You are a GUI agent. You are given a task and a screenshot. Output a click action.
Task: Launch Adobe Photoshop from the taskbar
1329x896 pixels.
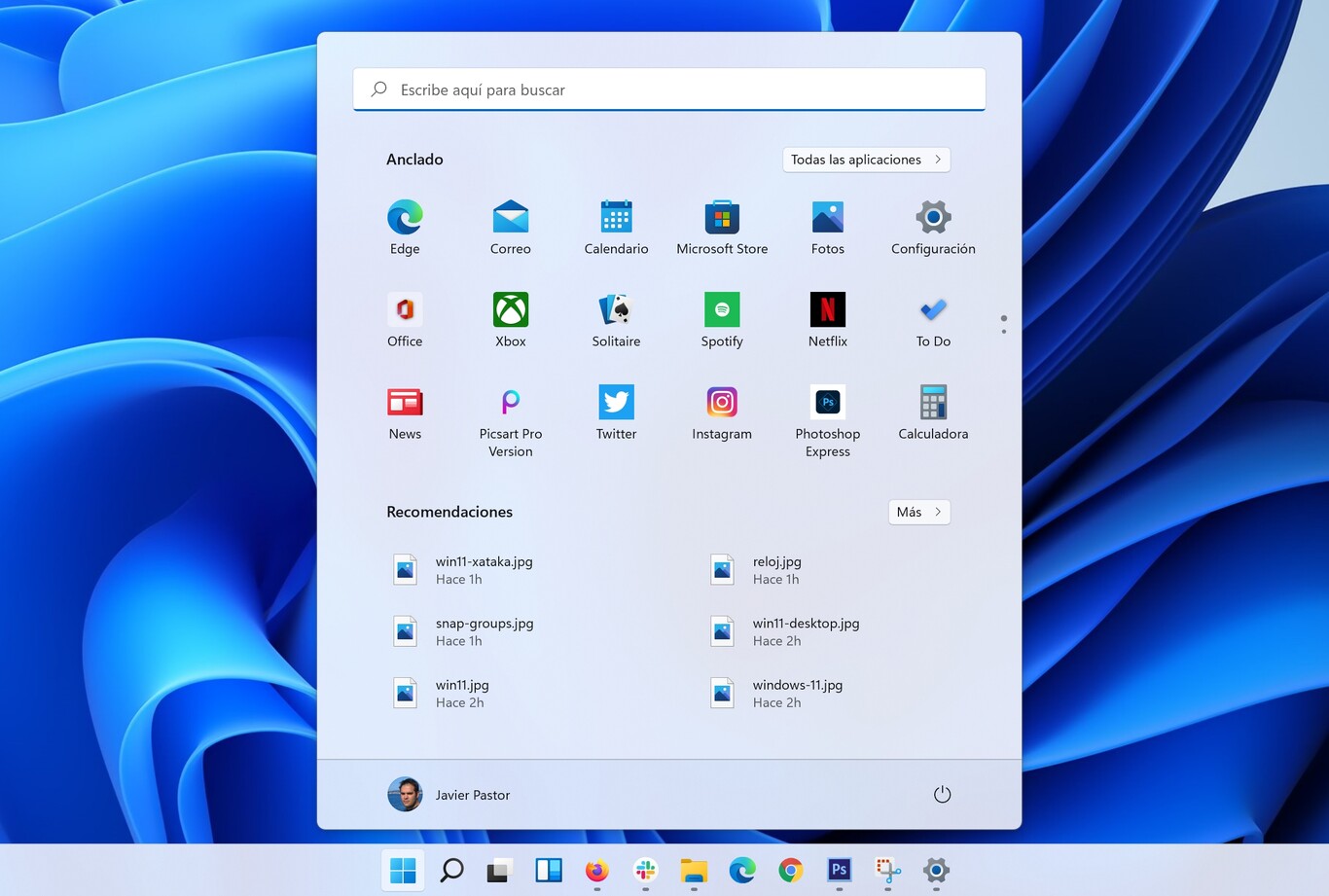click(x=839, y=871)
